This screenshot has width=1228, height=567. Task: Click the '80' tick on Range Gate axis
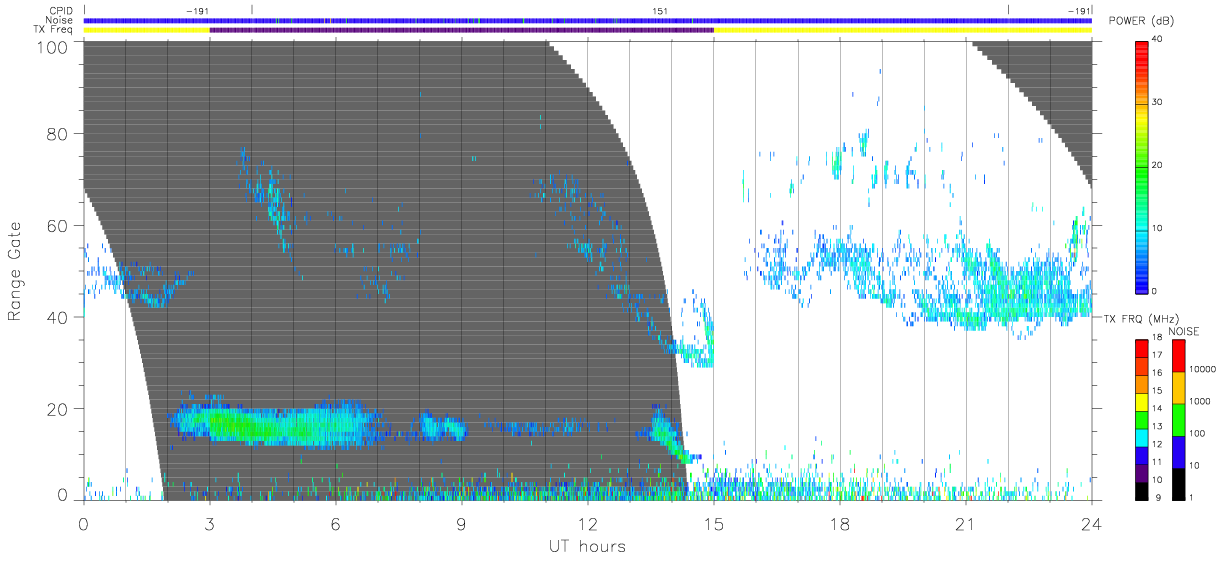(55, 133)
